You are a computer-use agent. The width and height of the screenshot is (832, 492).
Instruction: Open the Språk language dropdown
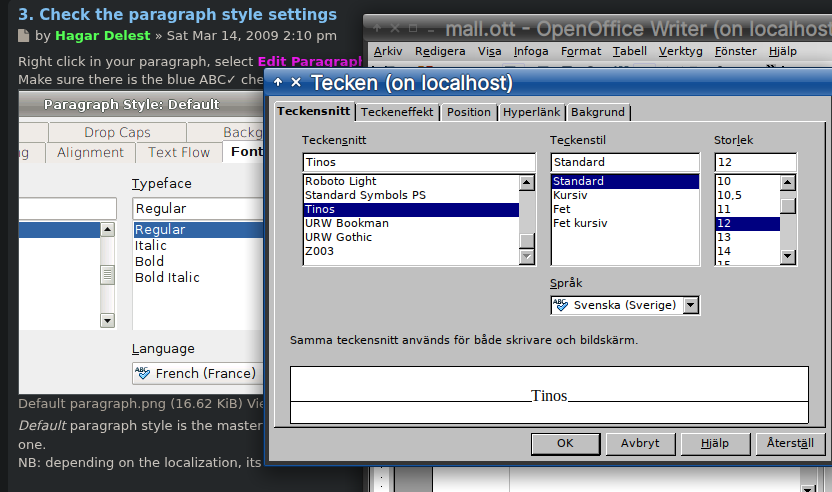(x=691, y=305)
